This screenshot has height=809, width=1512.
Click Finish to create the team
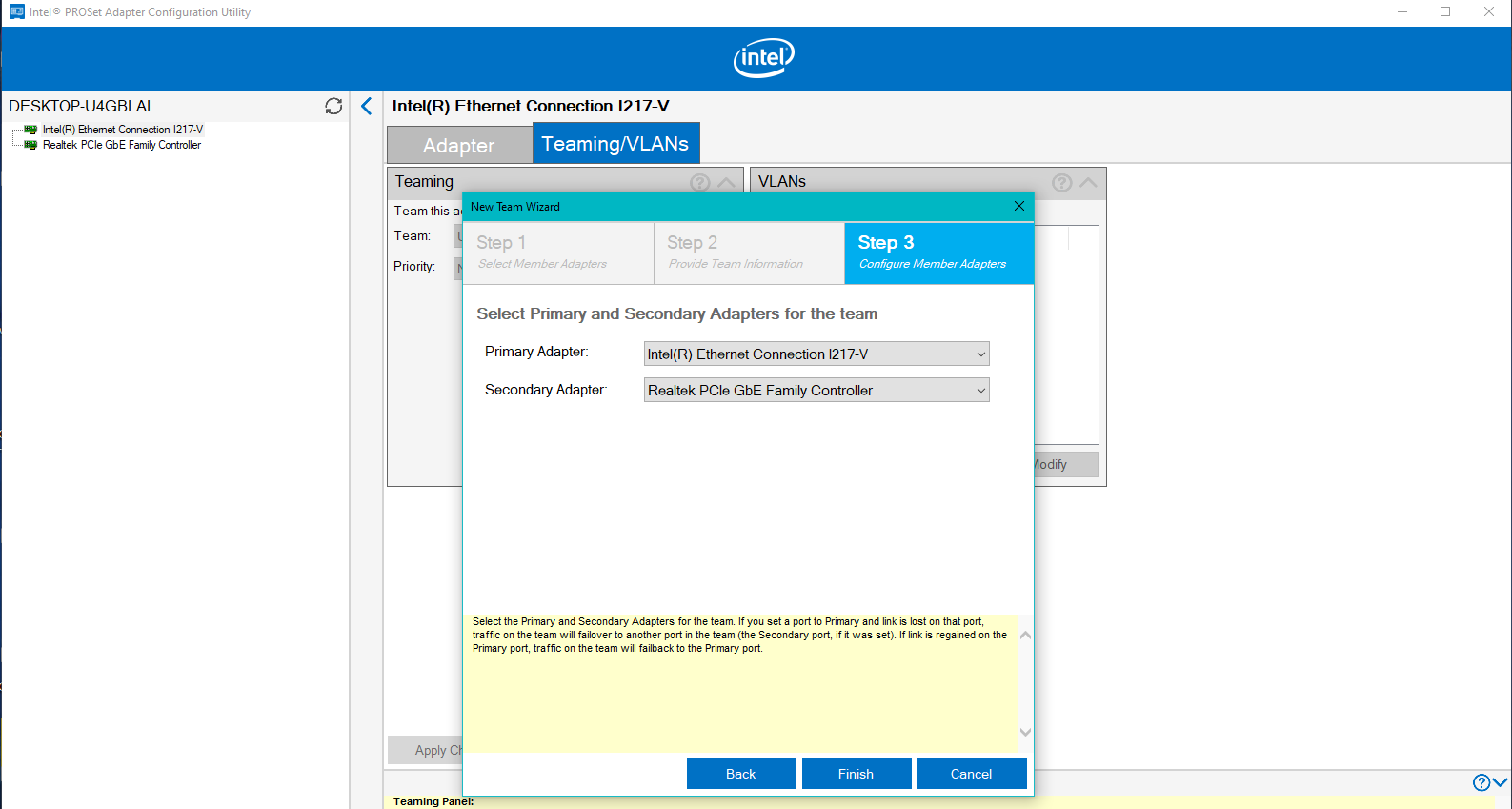pyautogui.click(x=857, y=774)
